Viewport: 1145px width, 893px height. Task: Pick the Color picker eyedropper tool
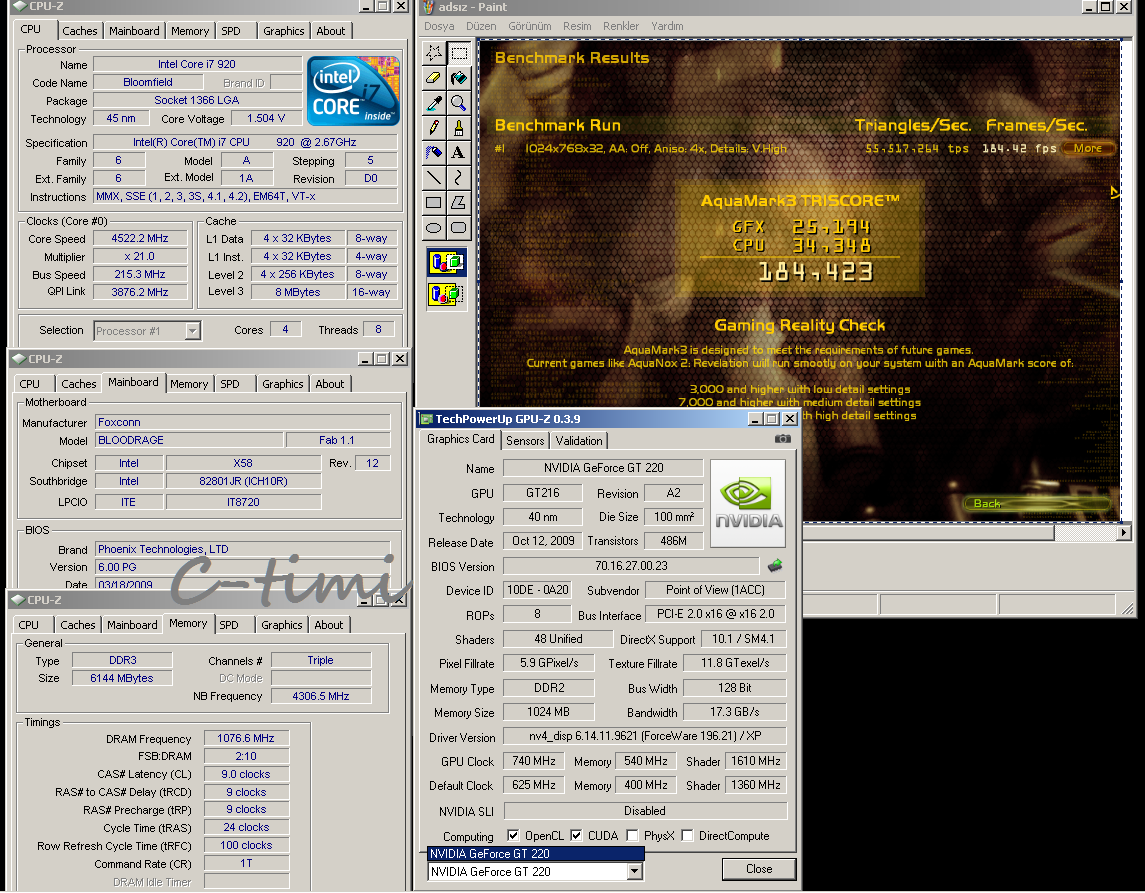click(x=434, y=103)
